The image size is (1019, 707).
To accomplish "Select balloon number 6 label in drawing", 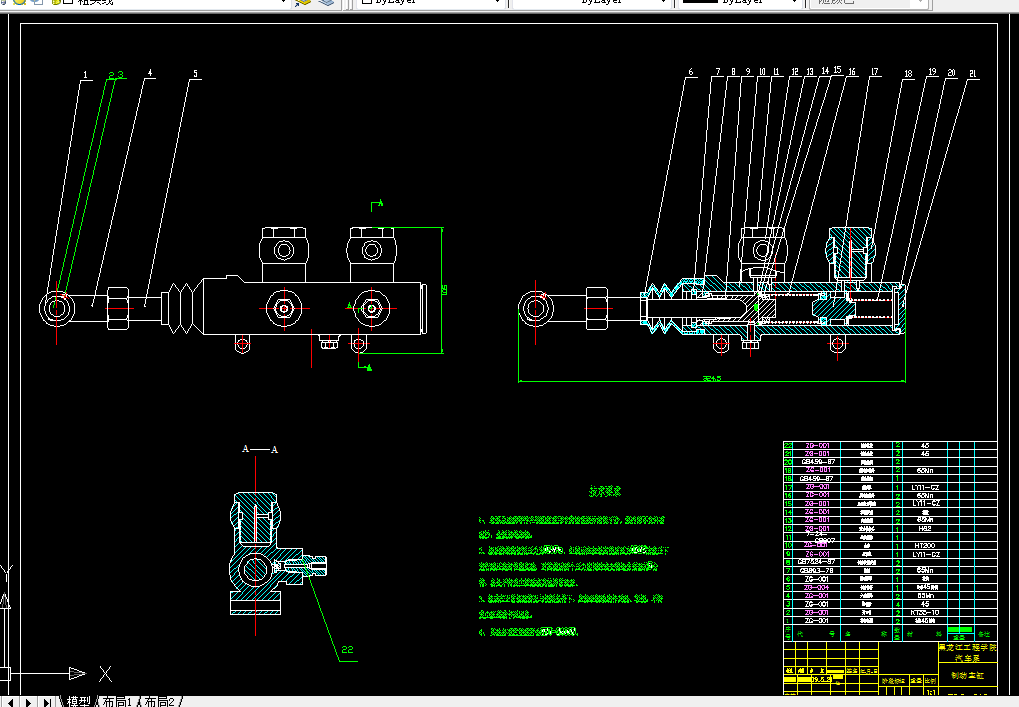I will [x=691, y=72].
